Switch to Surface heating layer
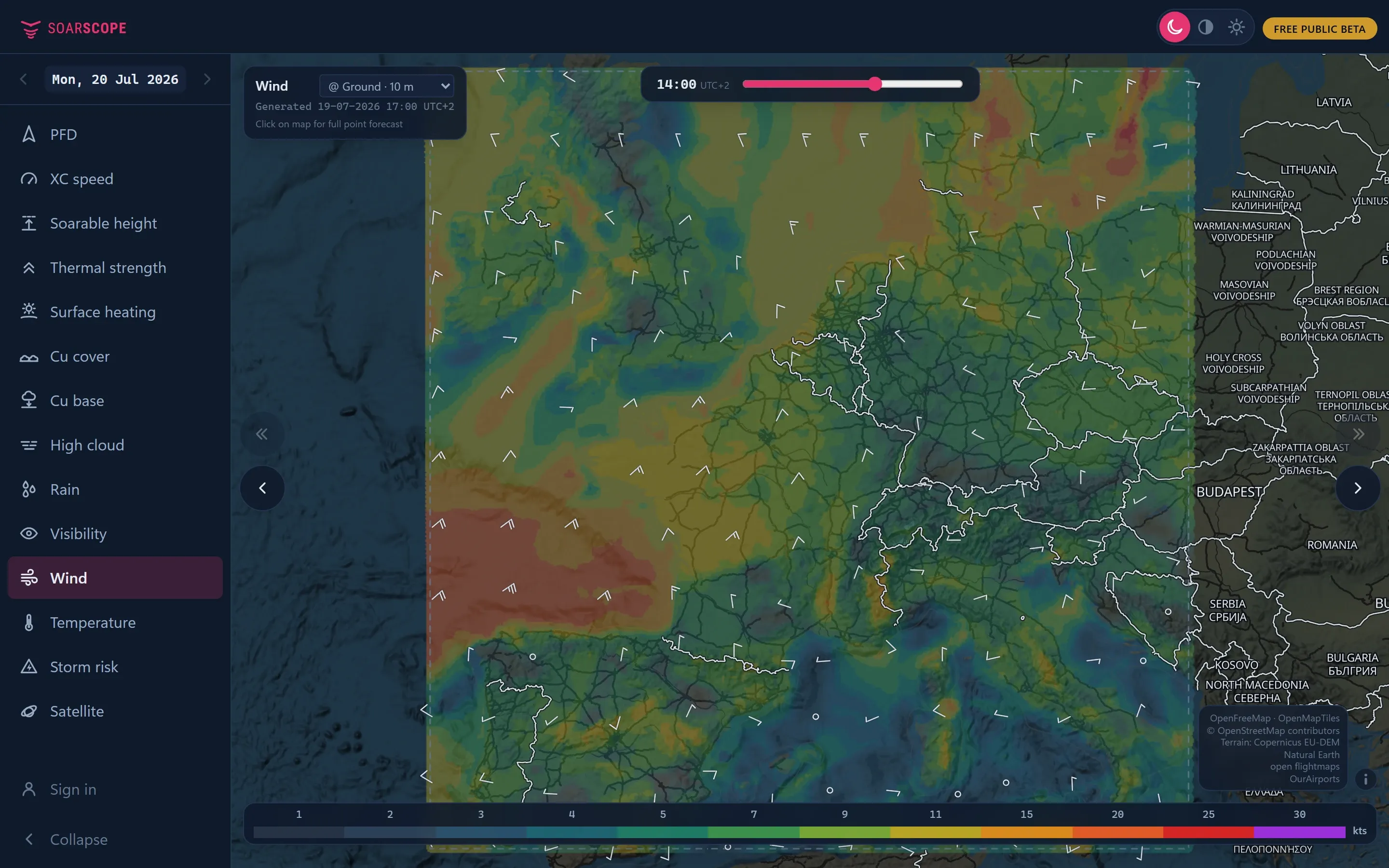Image resolution: width=1389 pixels, height=868 pixels. point(115,312)
